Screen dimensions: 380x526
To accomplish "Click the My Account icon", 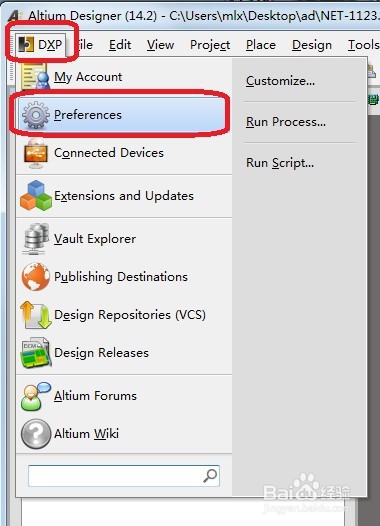I will pyautogui.click(x=36, y=76).
